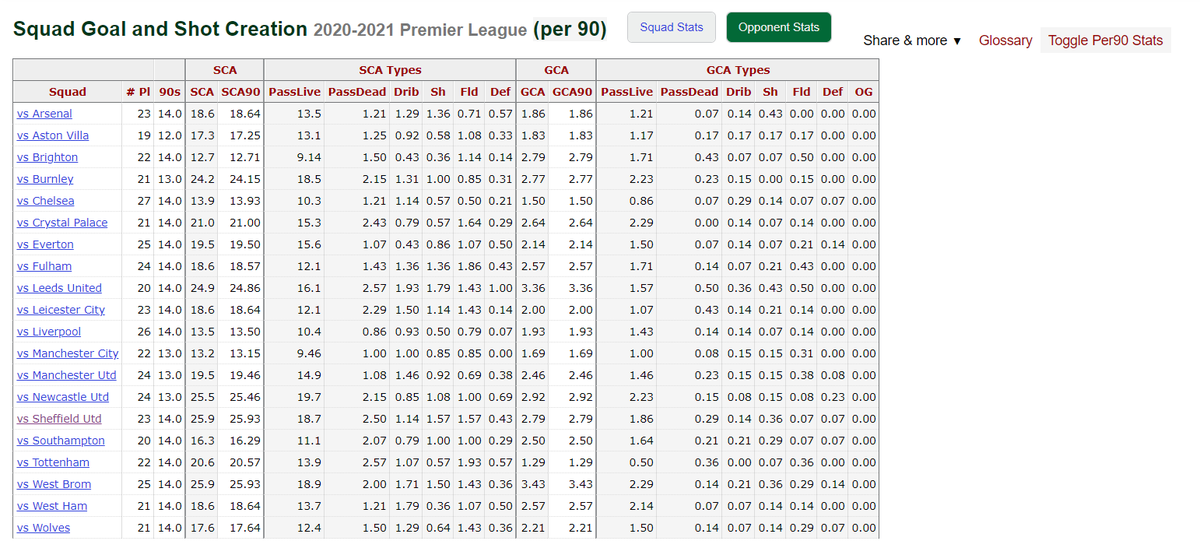Open the vs Chelsea link

[x=45, y=201]
